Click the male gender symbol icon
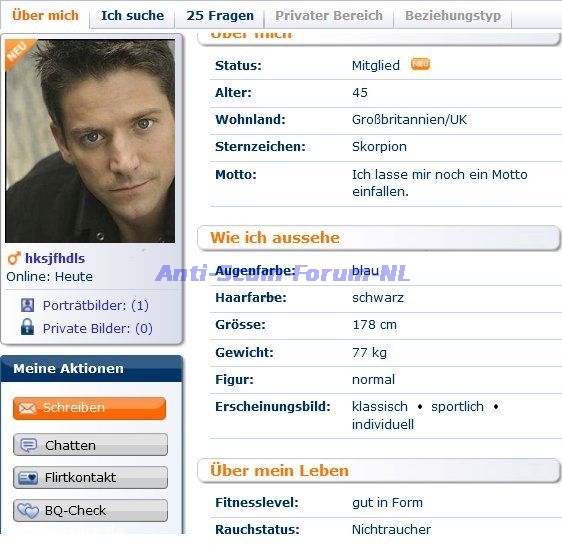Viewport: 562px width, 545px height. (14, 258)
